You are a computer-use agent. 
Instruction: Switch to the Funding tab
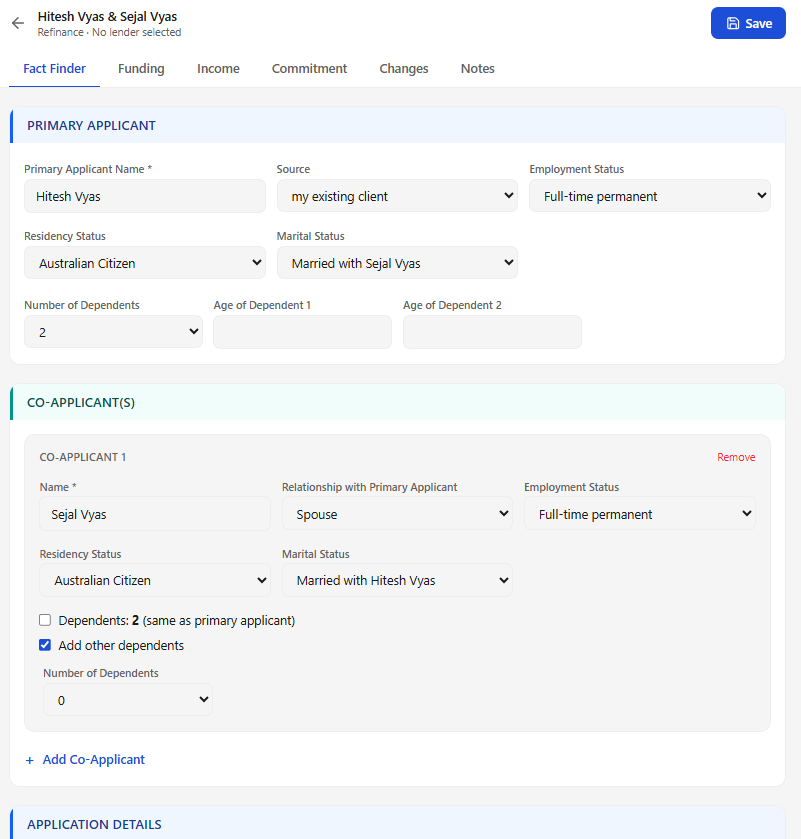141,68
